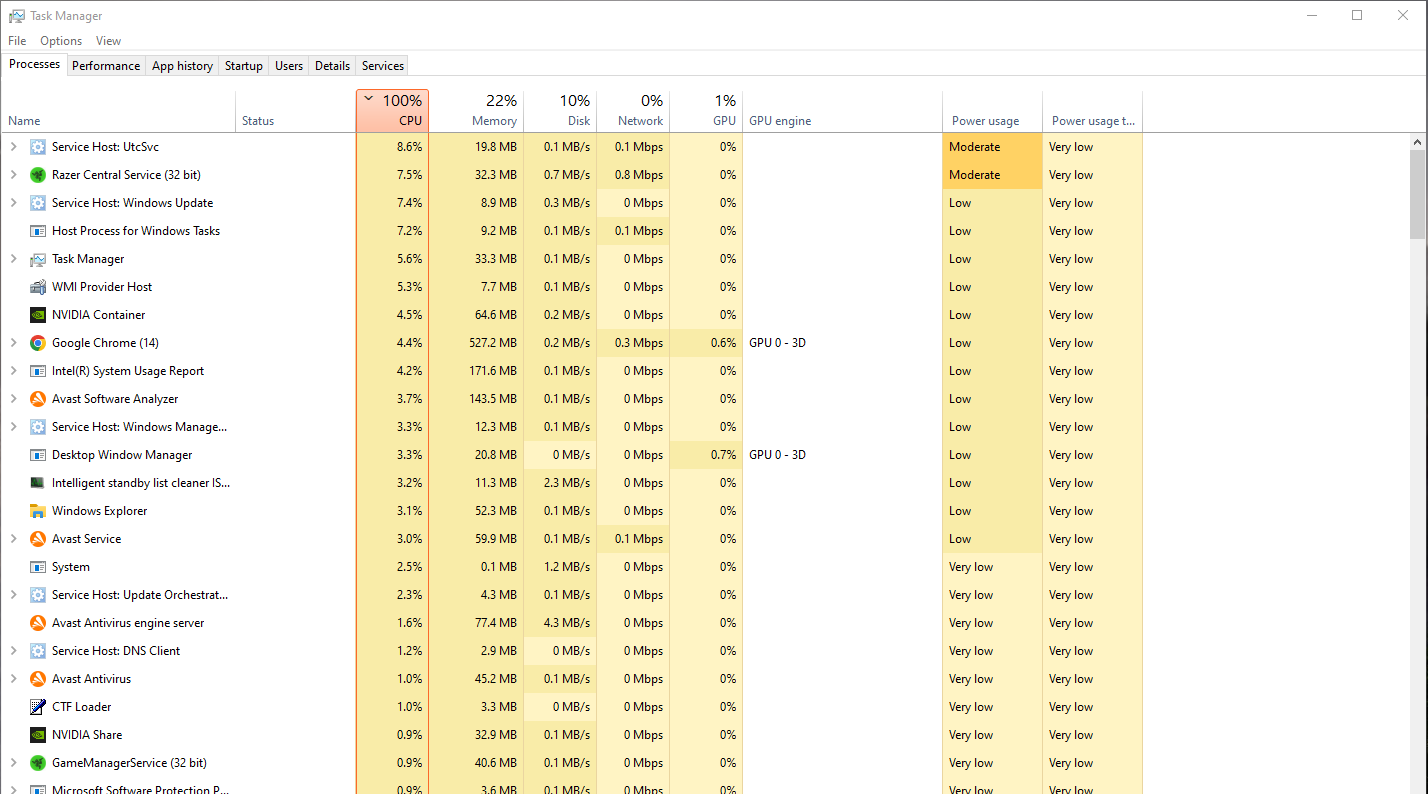Click the vertical scrollbar thumb
The height and width of the screenshot is (794, 1428).
pos(1418,195)
